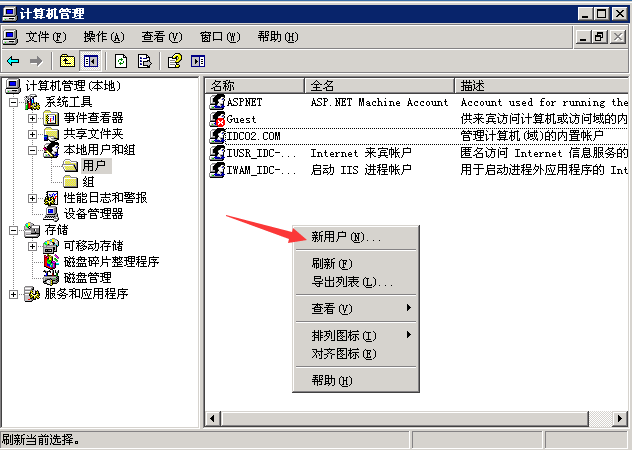Screen dimensions: 632x450
Task: Click the horizontal scrollbar left arrow
Action: (212, 419)
